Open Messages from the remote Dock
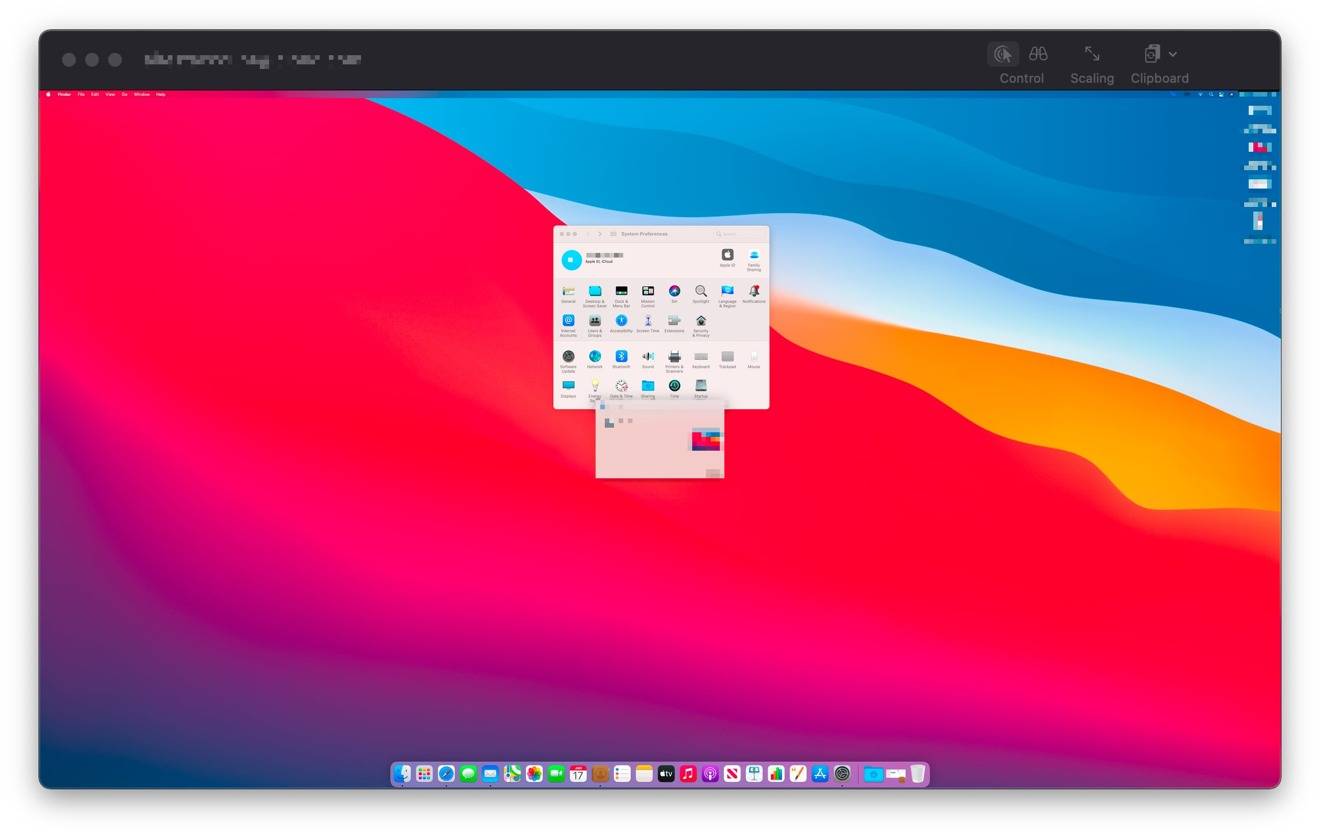Image resolution: width=1320 pixels, height=837 pixels. [468, 774]
